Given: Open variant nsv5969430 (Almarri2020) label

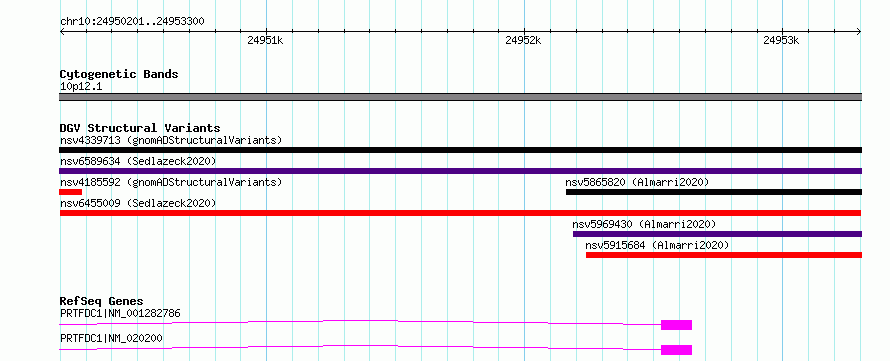Looking at the screenshot, I should click(x=644, y=224).
